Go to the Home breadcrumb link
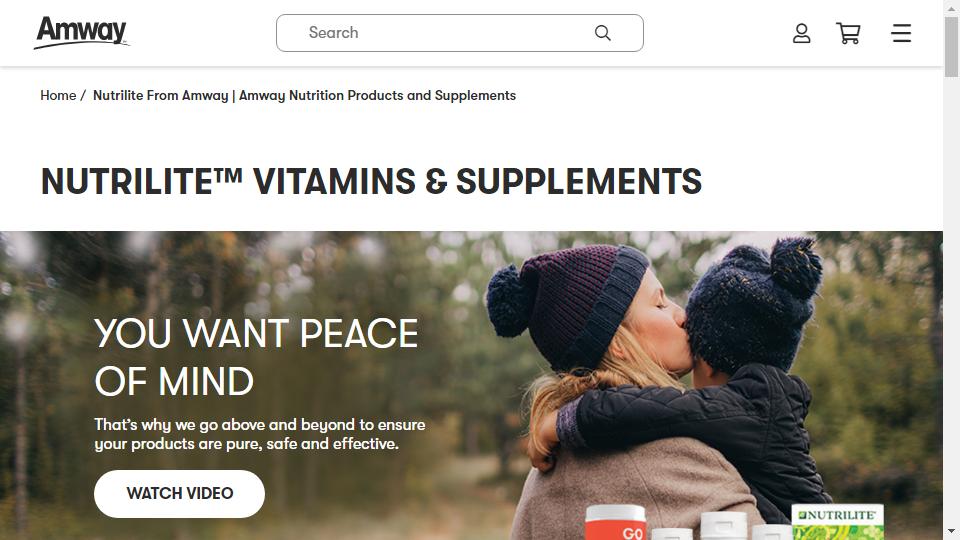This screenshot has height=540, width=960. click(58, 96)
